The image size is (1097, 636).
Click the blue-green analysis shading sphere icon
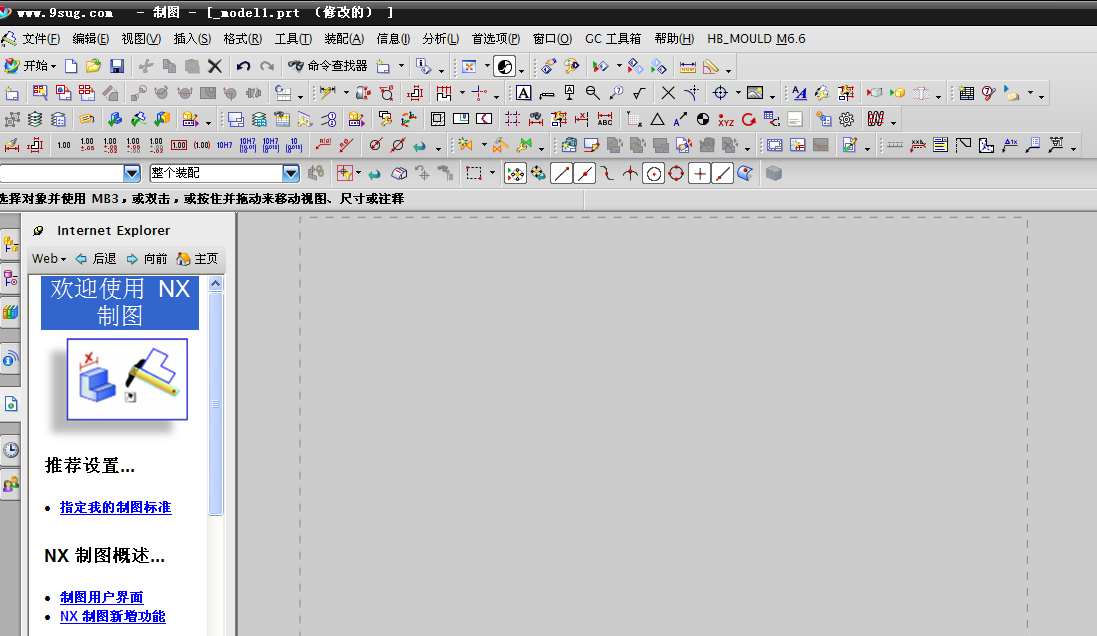point(504,66)
